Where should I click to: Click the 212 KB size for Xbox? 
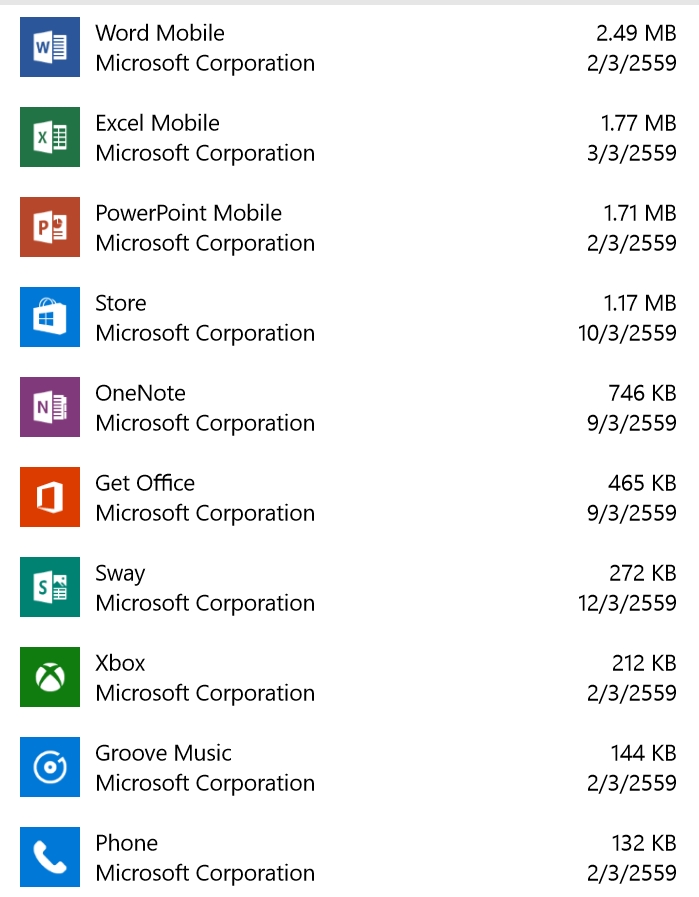[x=643, y=663]
